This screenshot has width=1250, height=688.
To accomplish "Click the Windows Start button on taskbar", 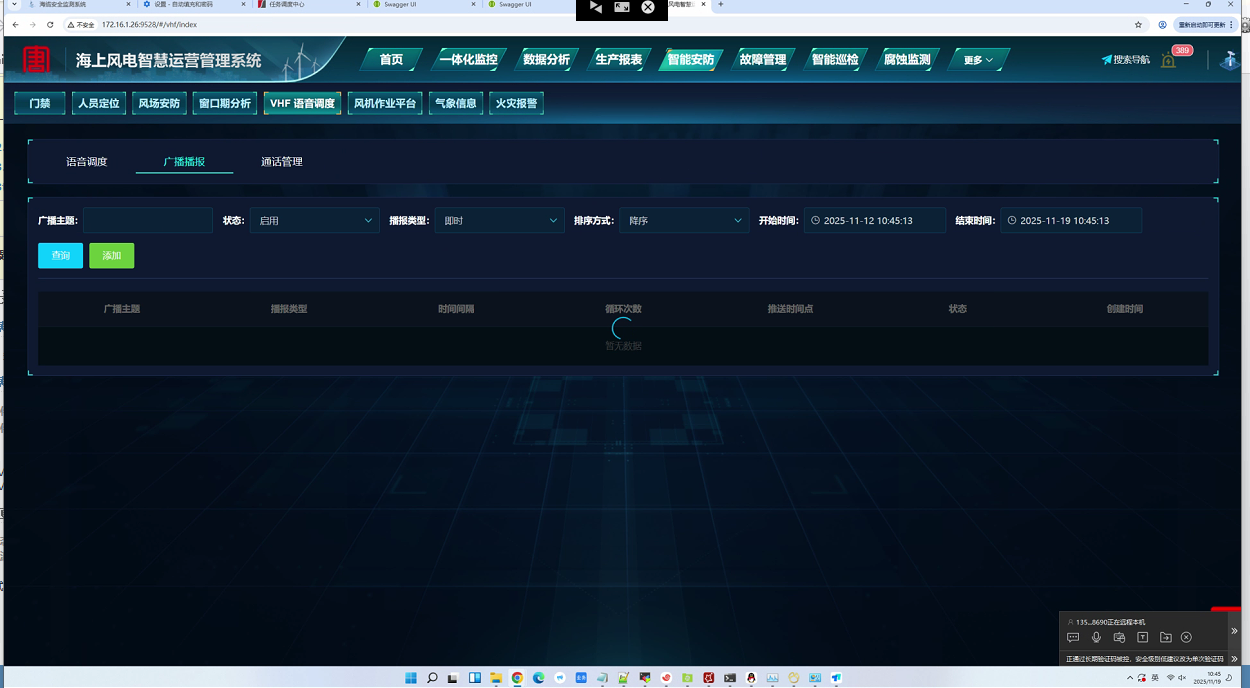I will [410, 678].
